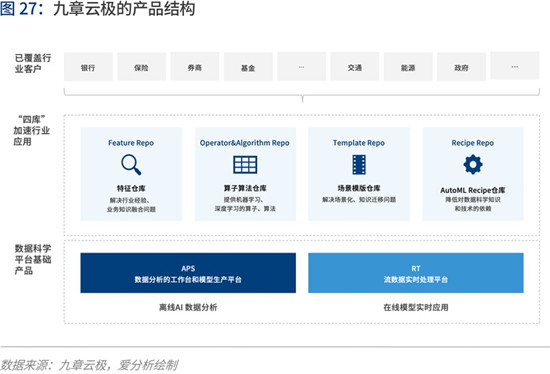The height and width of the screenshot is (374, 550).
Task: Click the 能源 industry box
Action: 408,67
